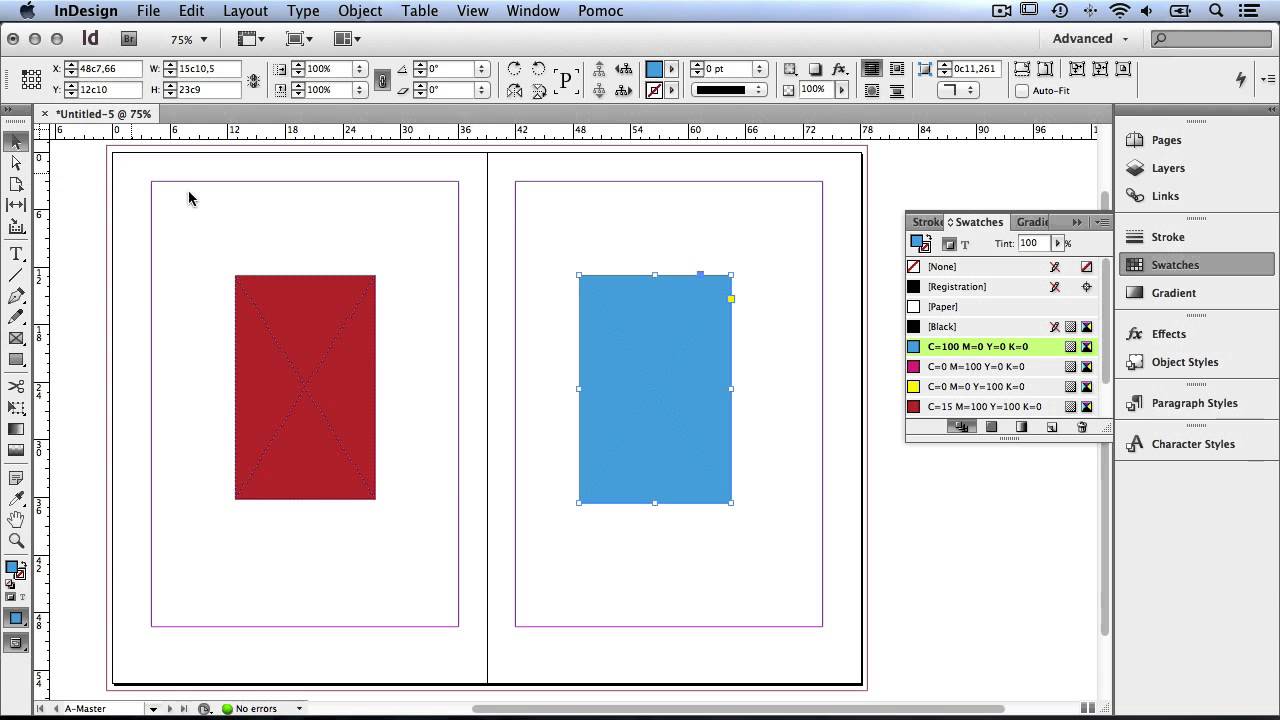The image size is (1280, 720).
Task: Pick the Line tool
Action: coord(16,275)
